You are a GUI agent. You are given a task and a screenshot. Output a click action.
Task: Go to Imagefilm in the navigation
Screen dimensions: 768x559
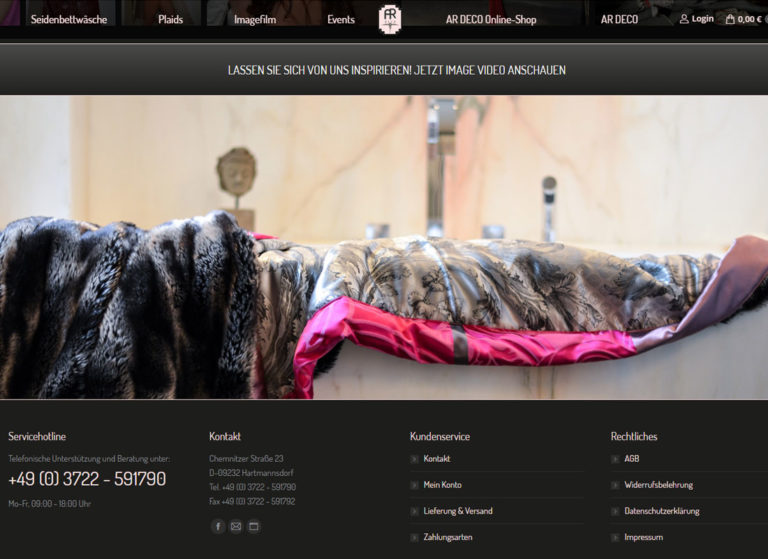tap(255, 19)
